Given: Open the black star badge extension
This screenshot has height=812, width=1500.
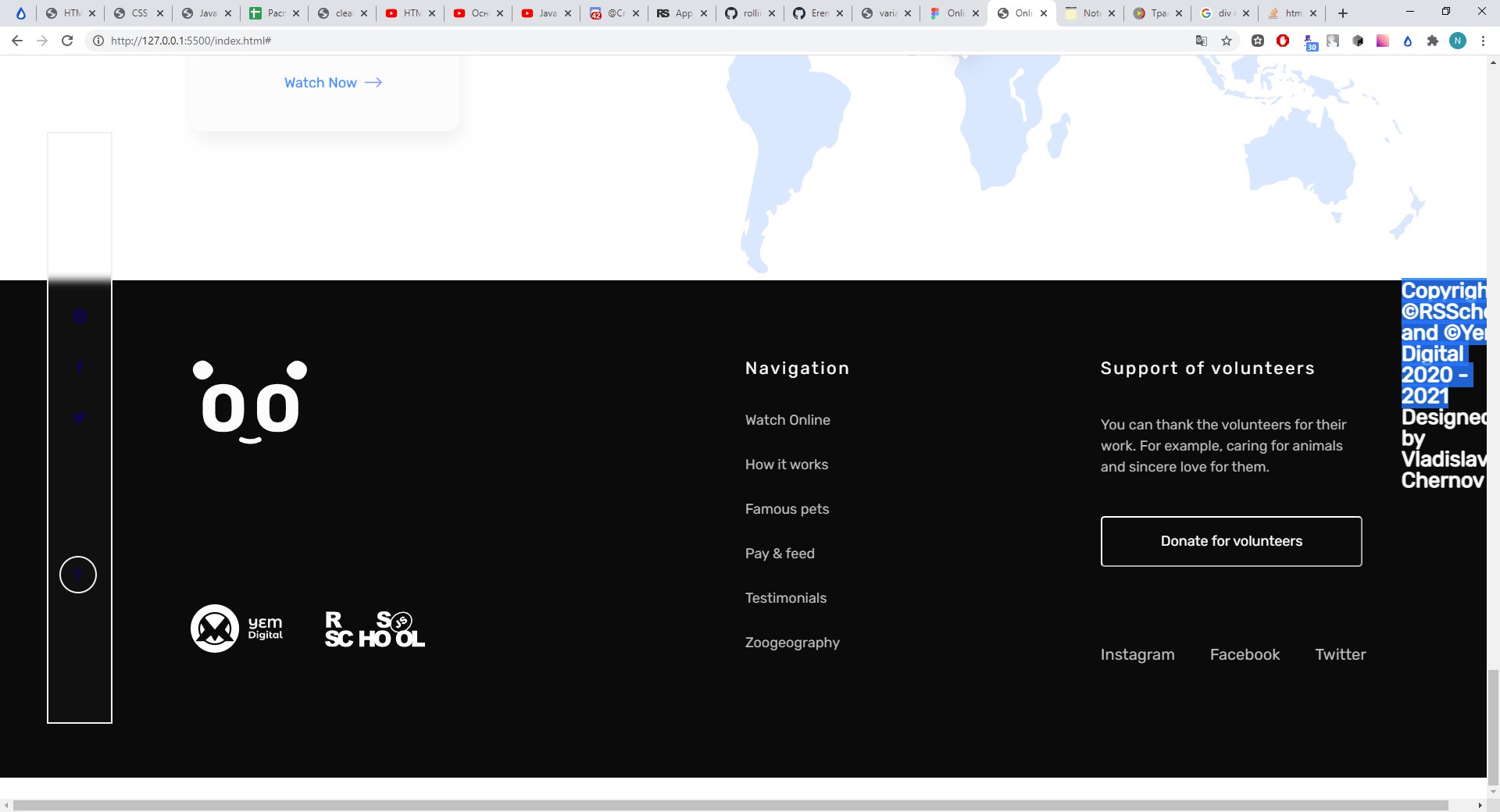Looking at the screenshot, I should point(1258,41).
